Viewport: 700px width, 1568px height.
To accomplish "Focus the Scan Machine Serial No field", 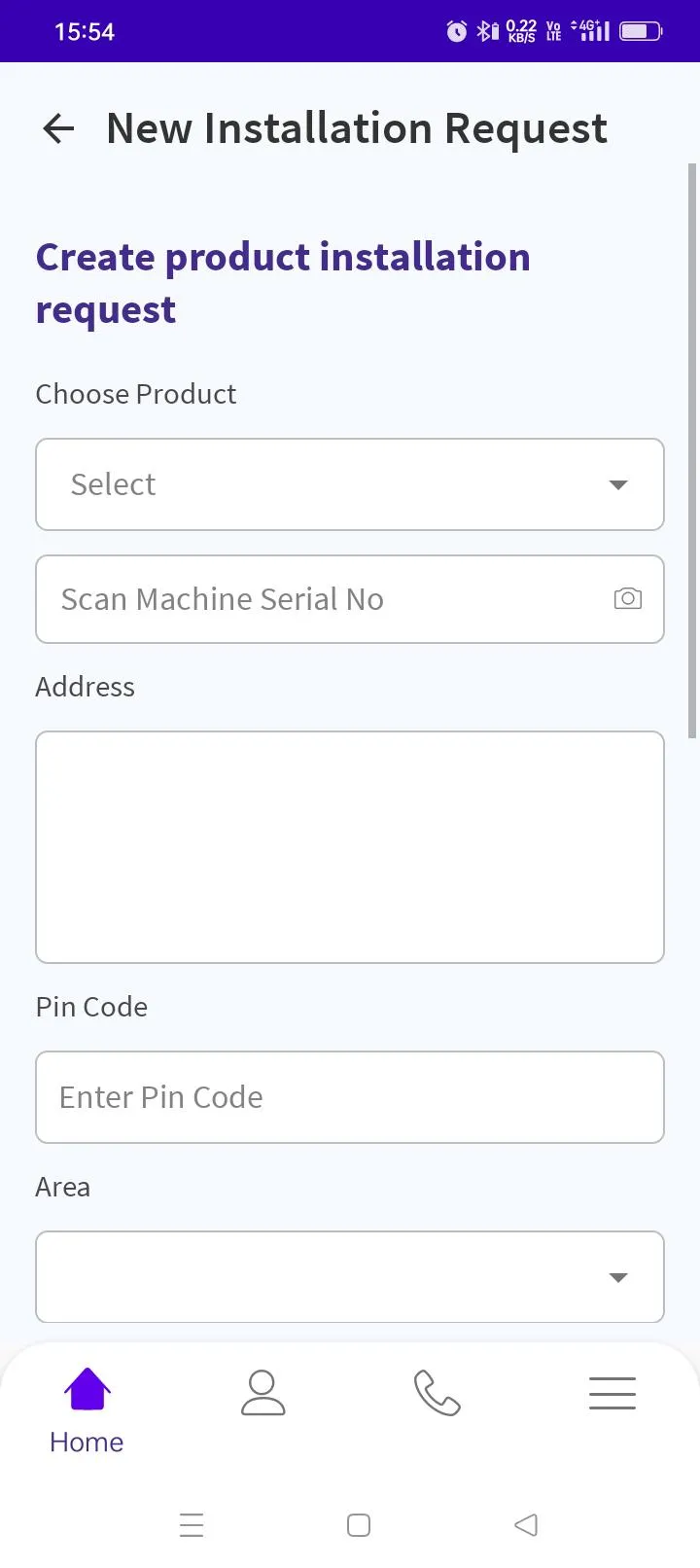I will click(321, 599).
